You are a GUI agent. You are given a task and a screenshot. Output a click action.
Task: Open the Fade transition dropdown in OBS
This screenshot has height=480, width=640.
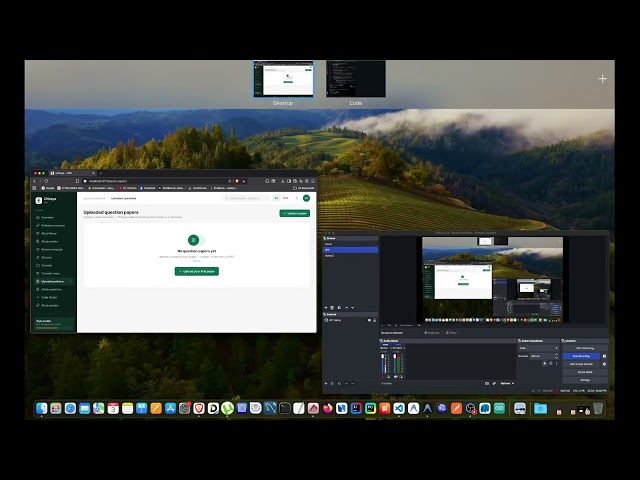coord(538,348)
